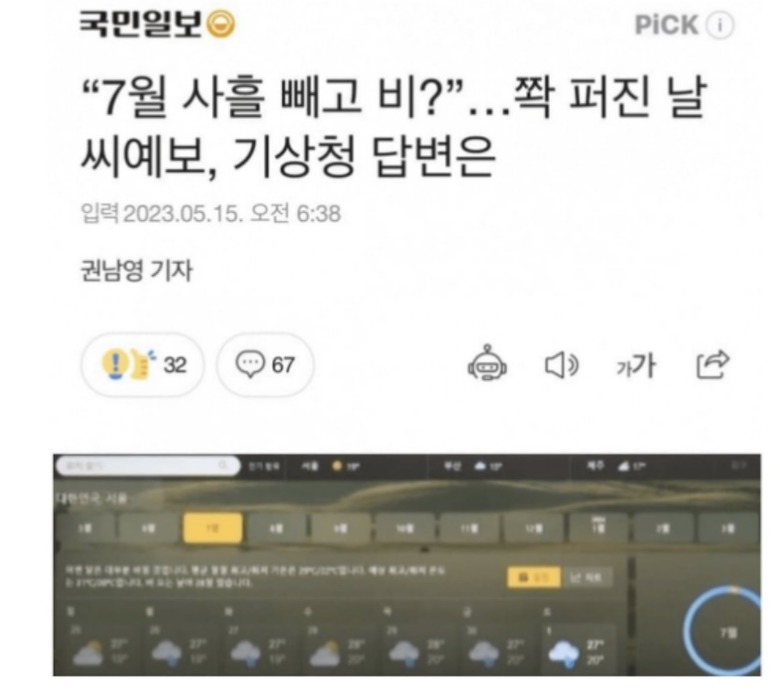Open reactions button showing 32
The image size is (780, 695).
click(x=143, y=365)
